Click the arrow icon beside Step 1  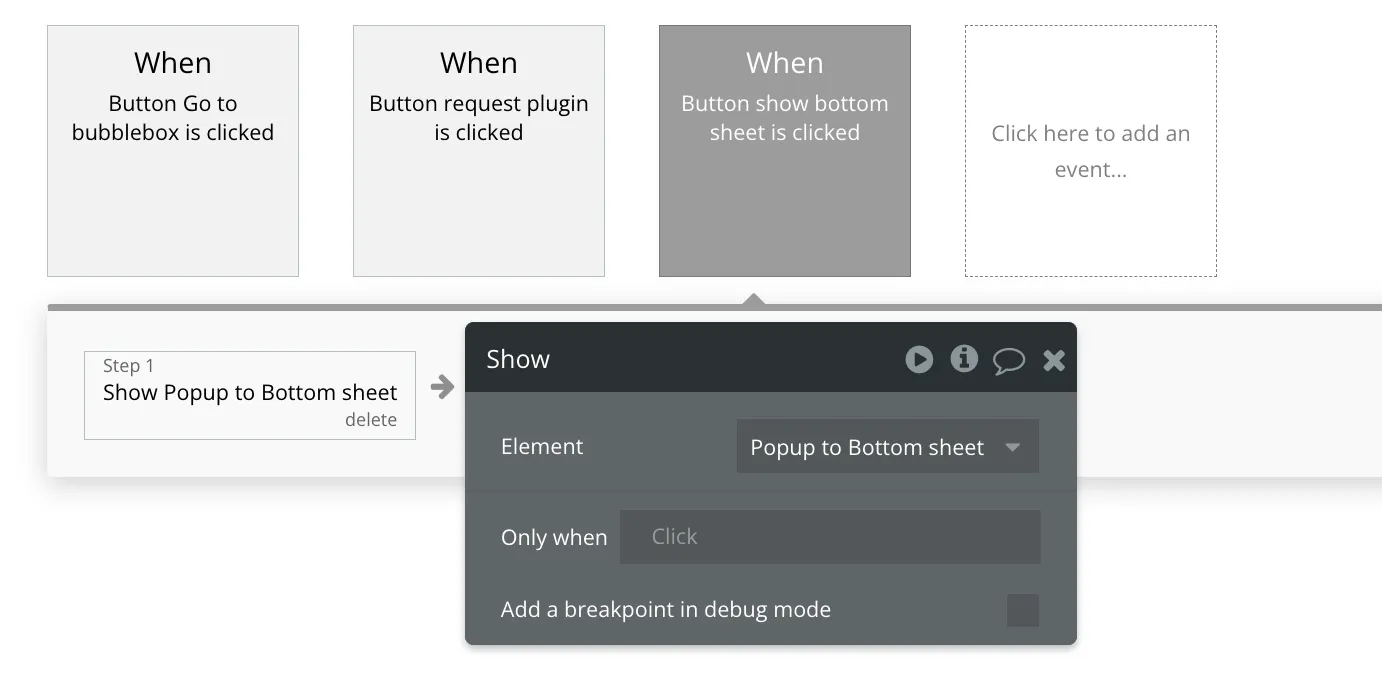tap(442, 387)
